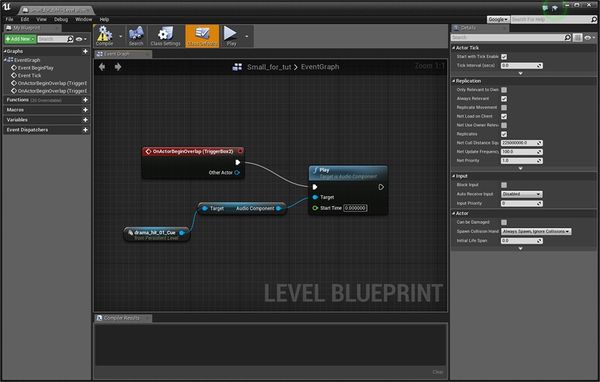
Task: Open the Window menu
Action: coord(83,19)
